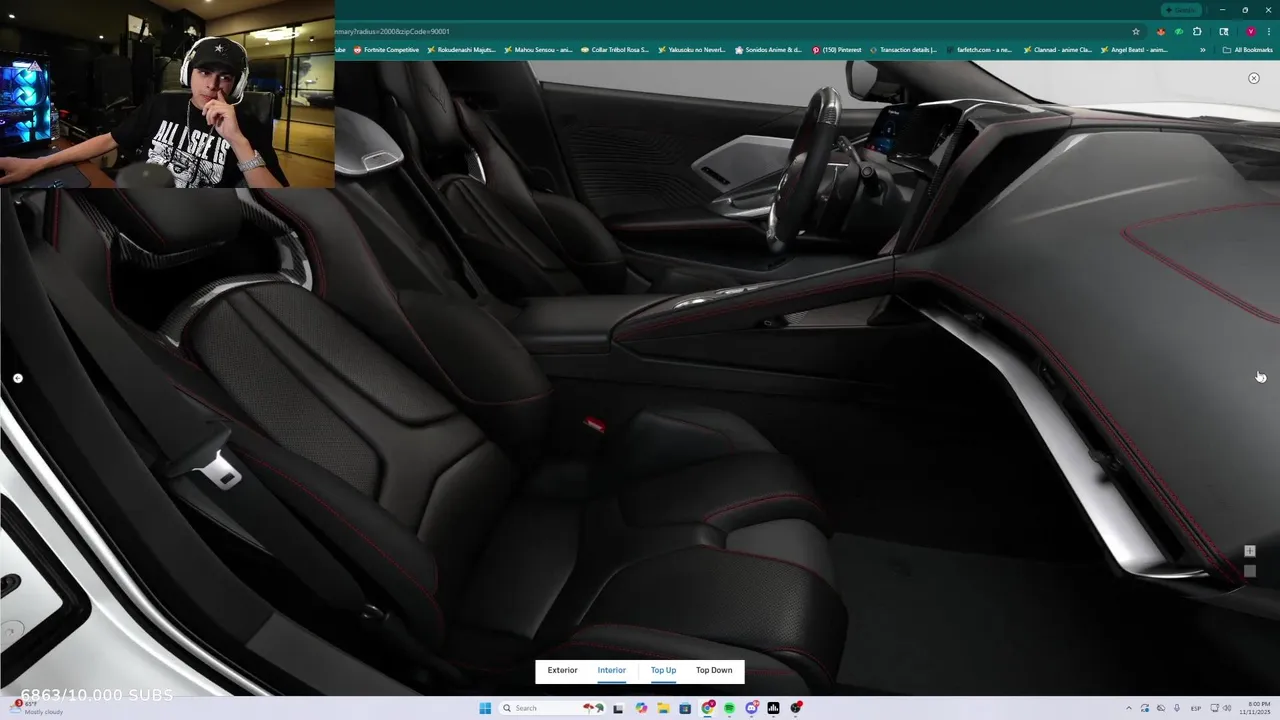Open the weather widget Mostly cloudy
The width and height of the screenshot is (1280, 720).
(35, 708)
